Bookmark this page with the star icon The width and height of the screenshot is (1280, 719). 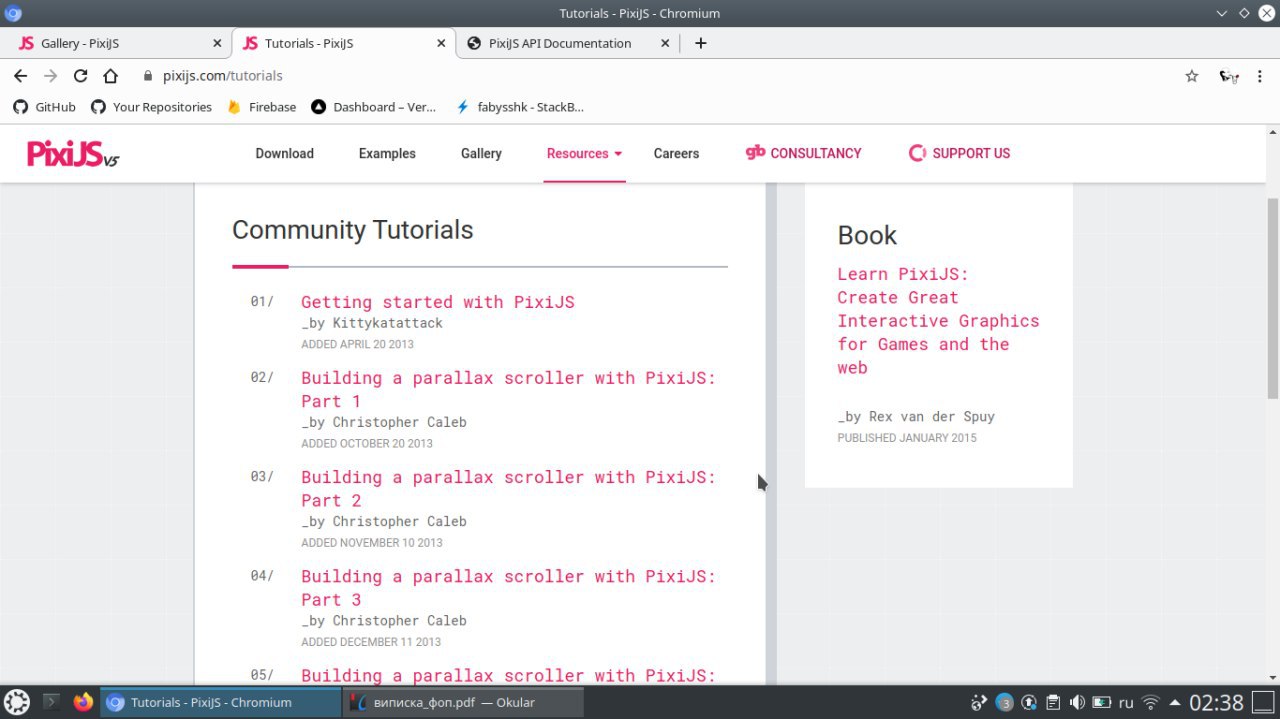pyautogui.click(x=1191, y=76)
